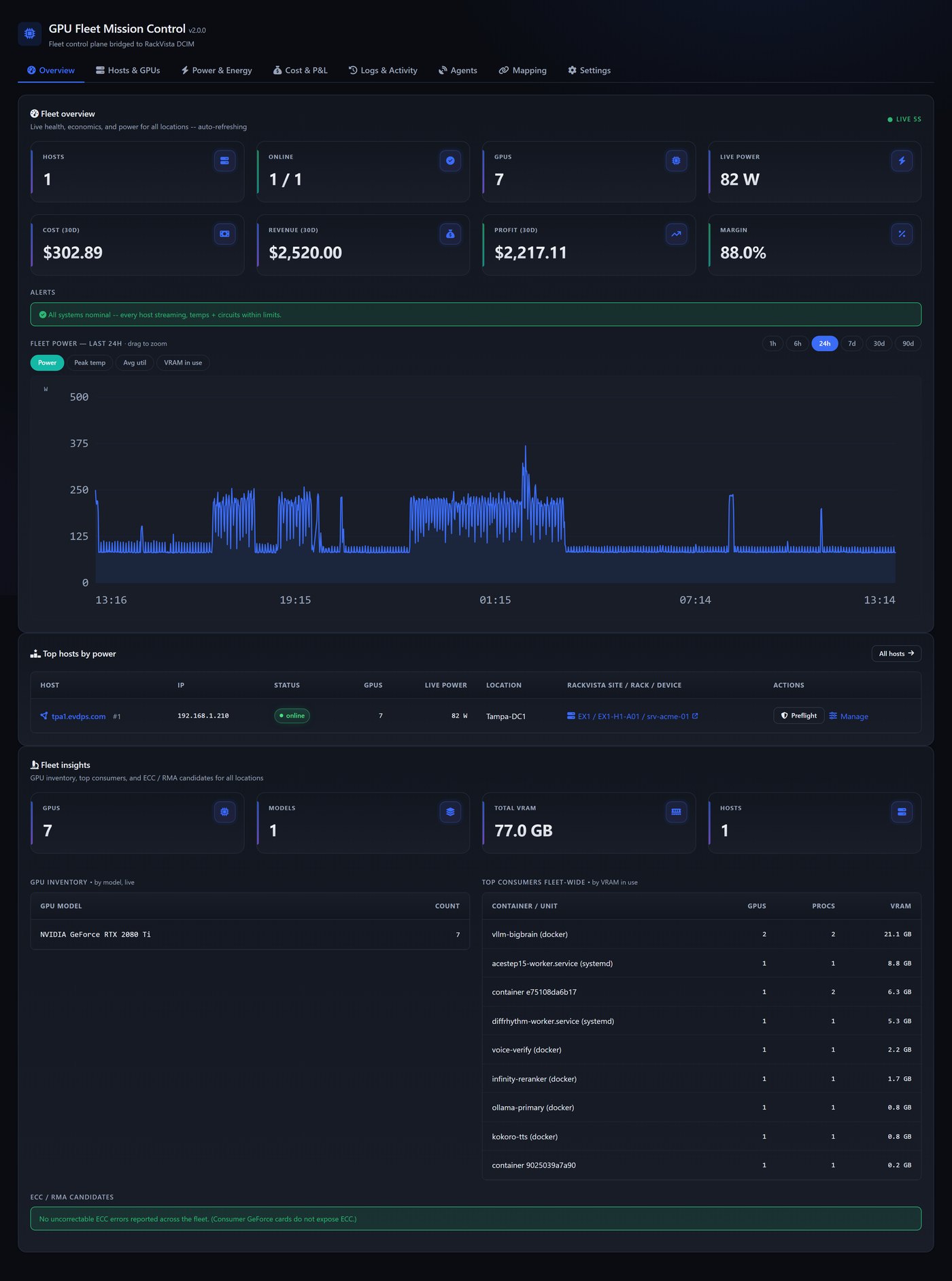
Task: Open the Overview tab
Action: pos(51,71)
